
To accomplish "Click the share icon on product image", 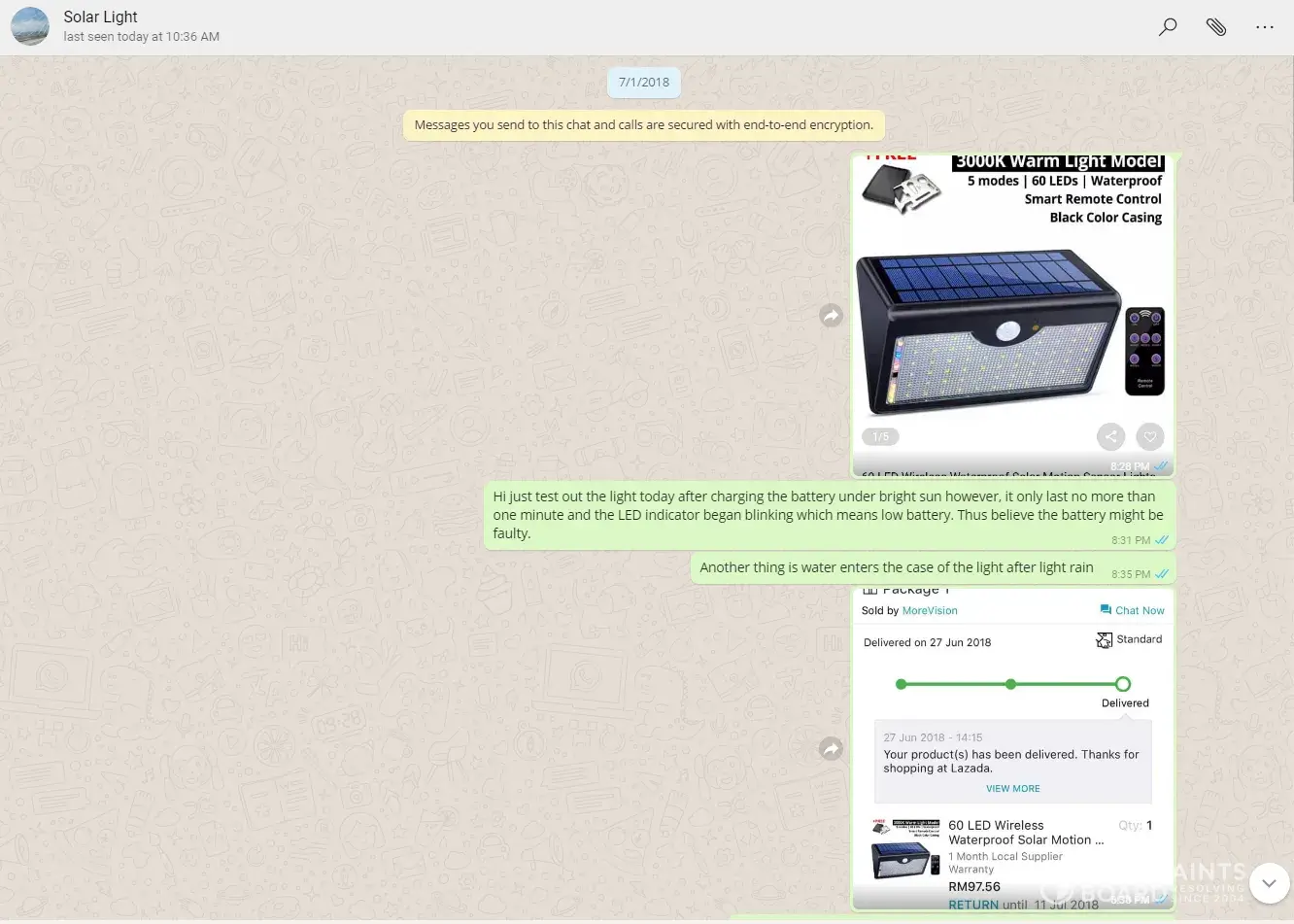I will click(x=1110, y=437).
